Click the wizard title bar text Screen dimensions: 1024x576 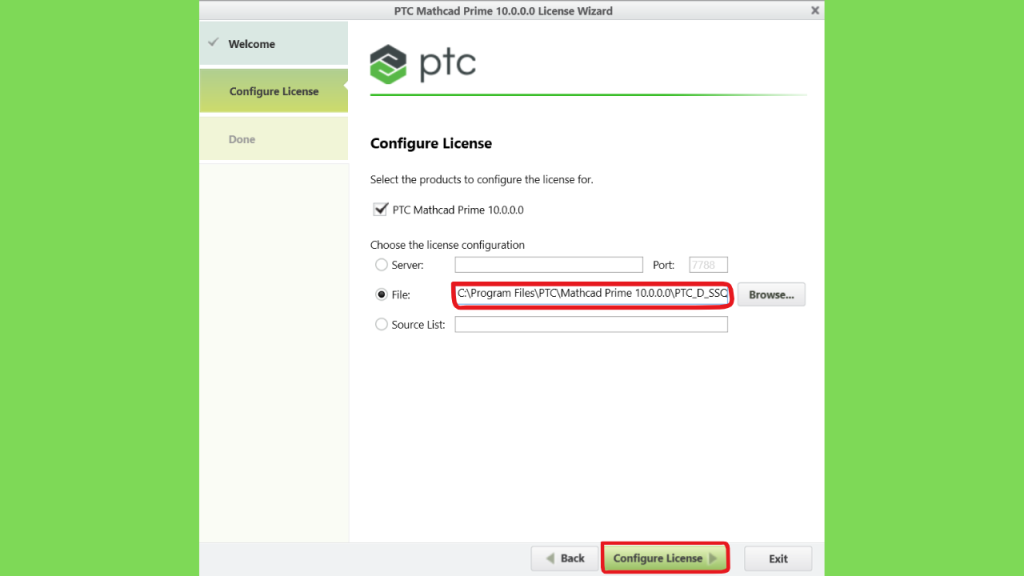coord(503,10)
